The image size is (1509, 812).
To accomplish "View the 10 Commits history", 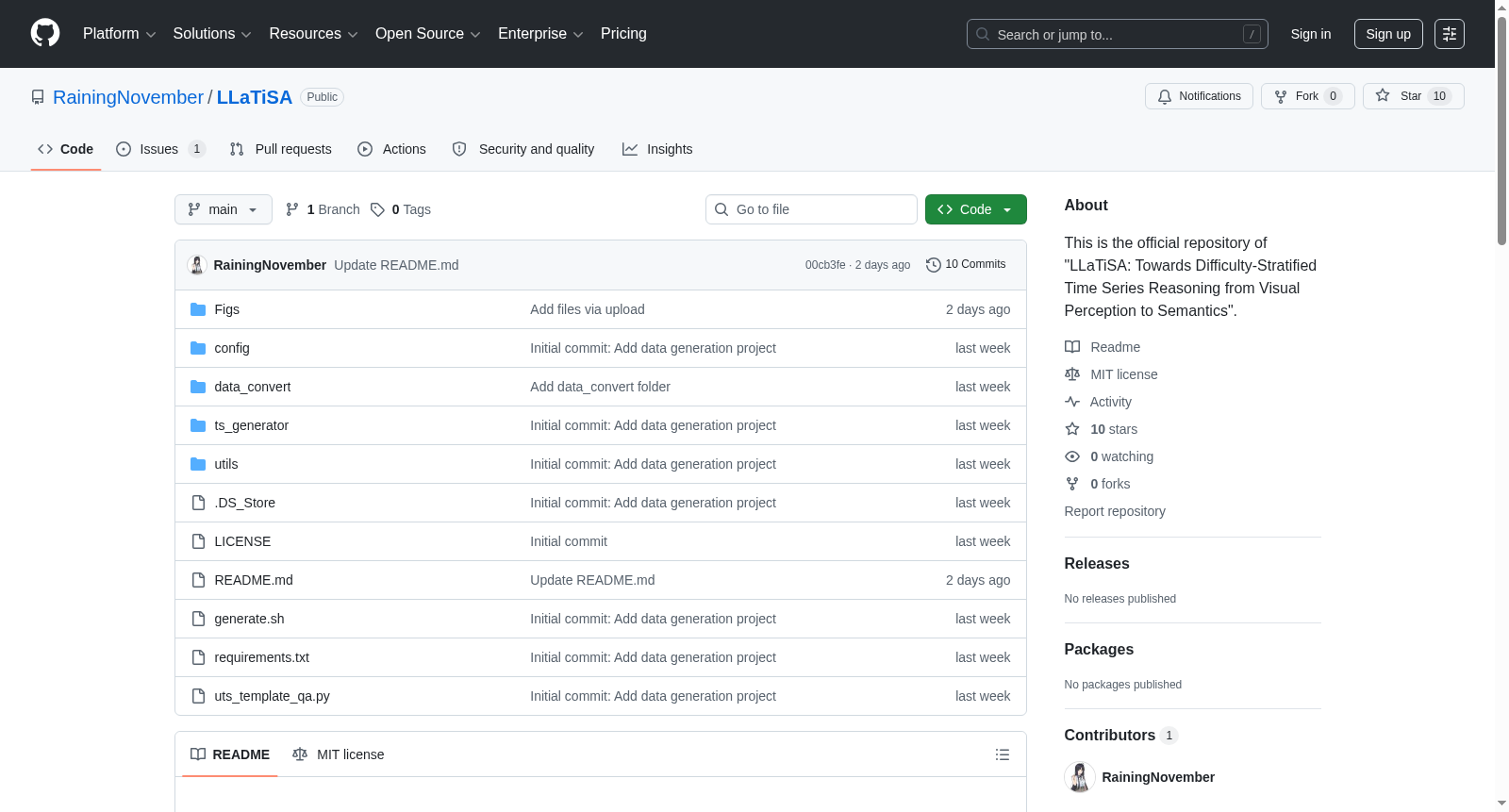I will click(x=966, y=264).
